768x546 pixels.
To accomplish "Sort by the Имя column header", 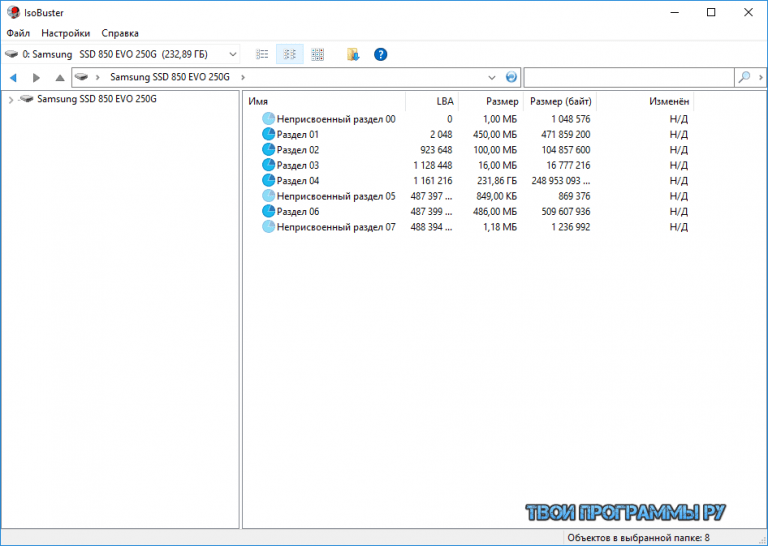I will (x=325, y=101).
